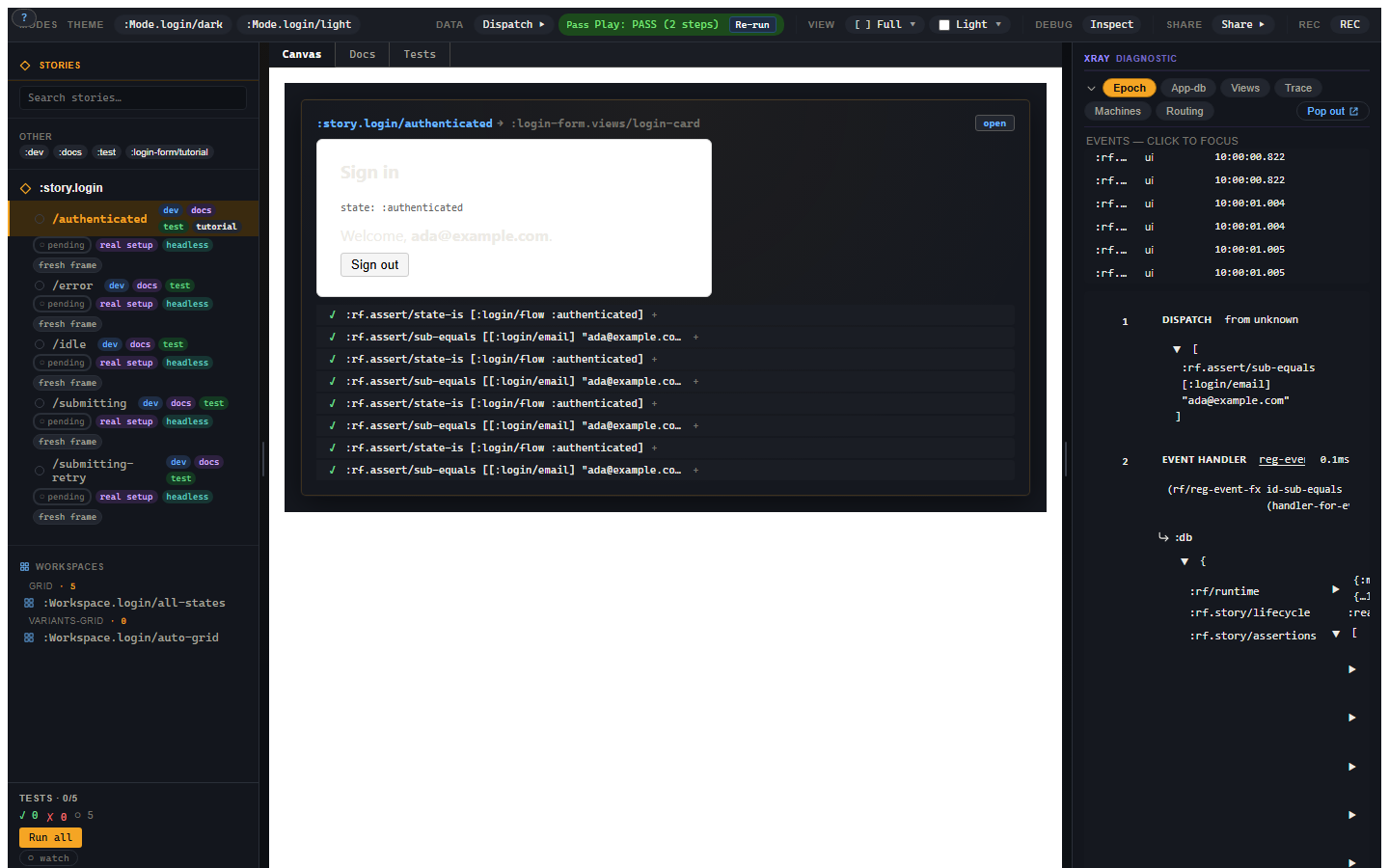Click the red failed-tests X counter
The width and height of the screenshot is (1389, 868).
point(57,817)
